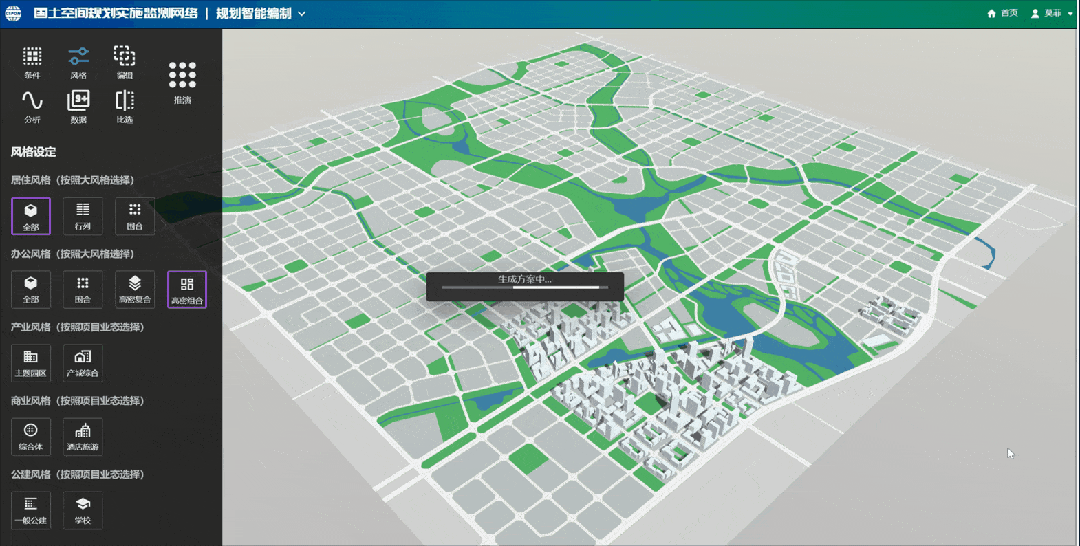Deselect the office 高密组合 style option
Viewport: 1080px width, 546px height.
(187, 289)
